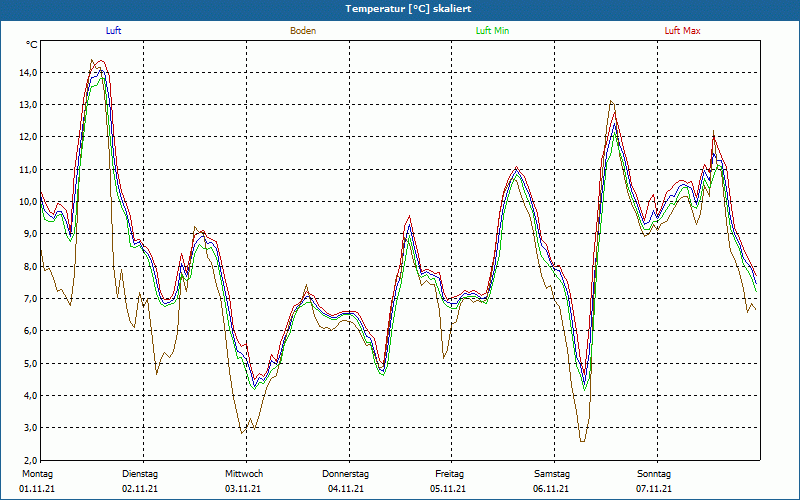Click the 5,0 y-axis value
Screen dimensions: 800x500
(31, 363)
